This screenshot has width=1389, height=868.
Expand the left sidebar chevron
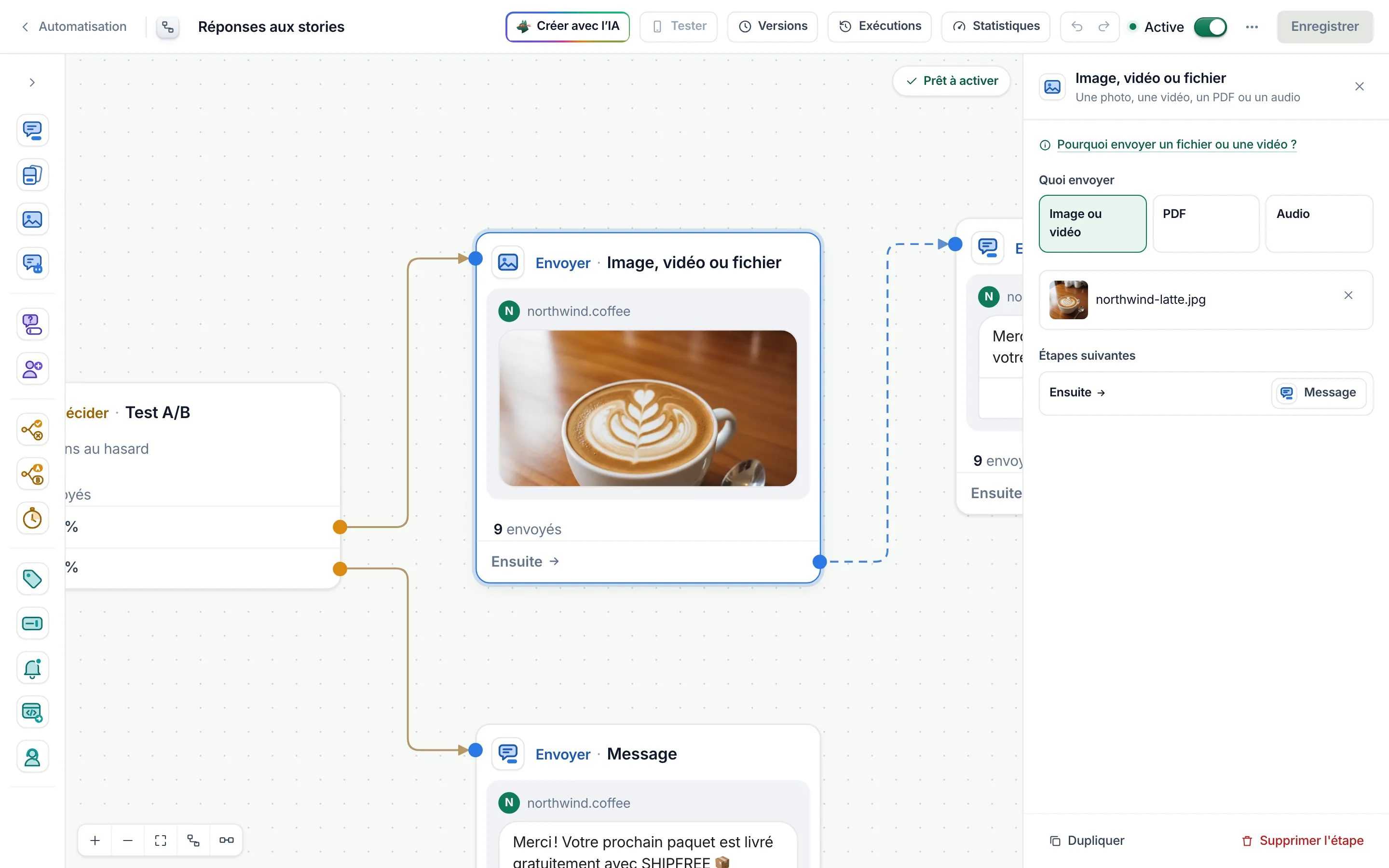32,82
